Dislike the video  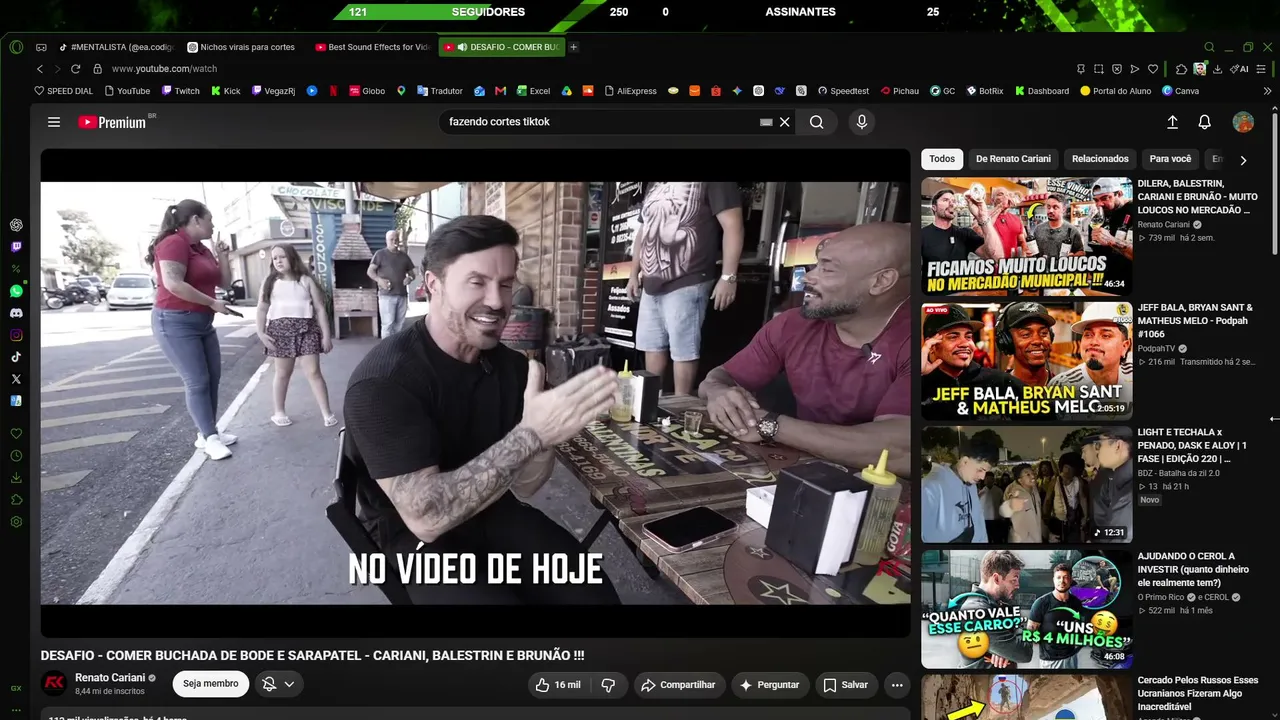[608, 685]
